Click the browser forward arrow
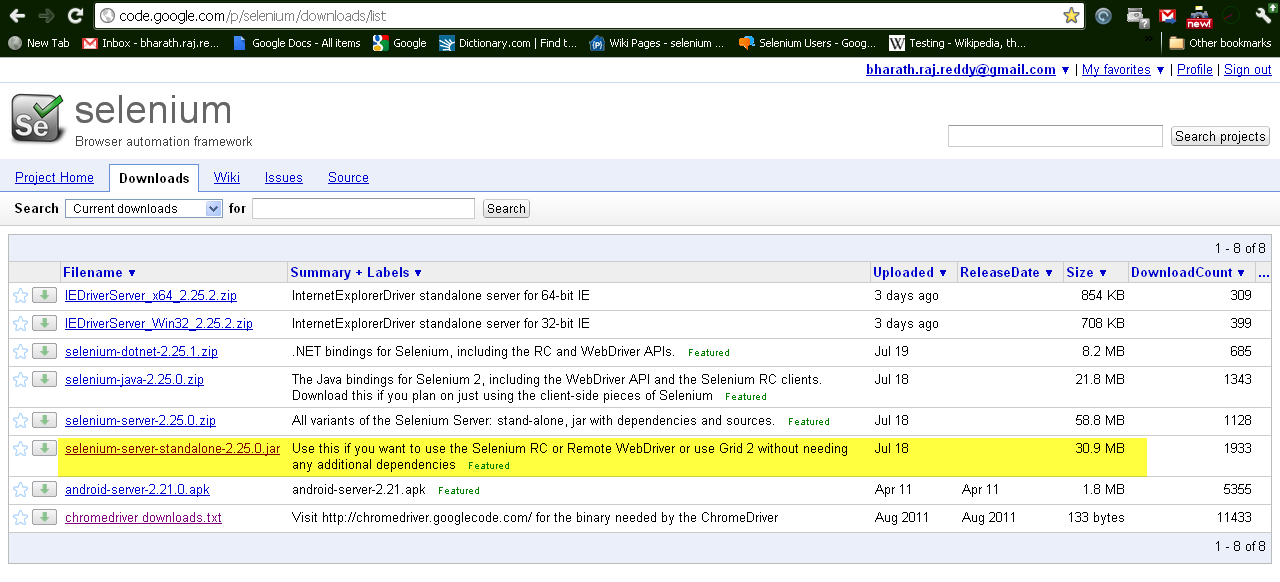 pyautogui.click(x=46, y=16)
